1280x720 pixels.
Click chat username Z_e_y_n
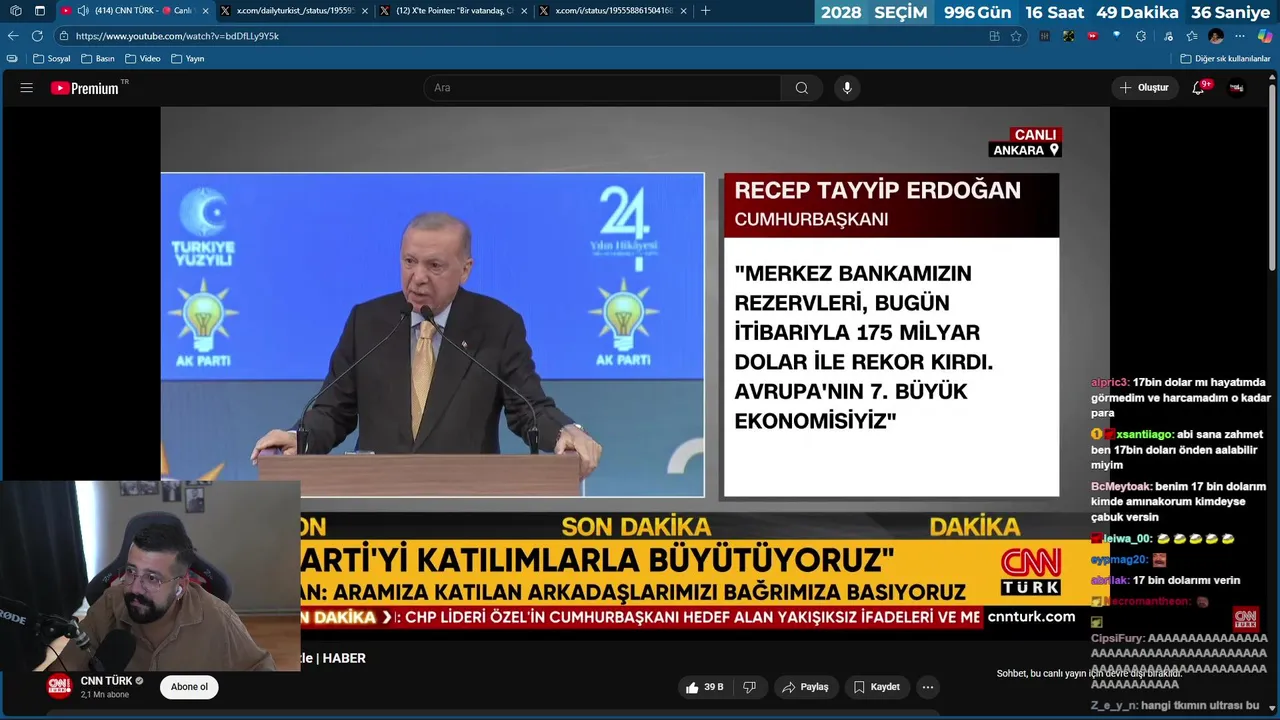tap(1114, 705)
